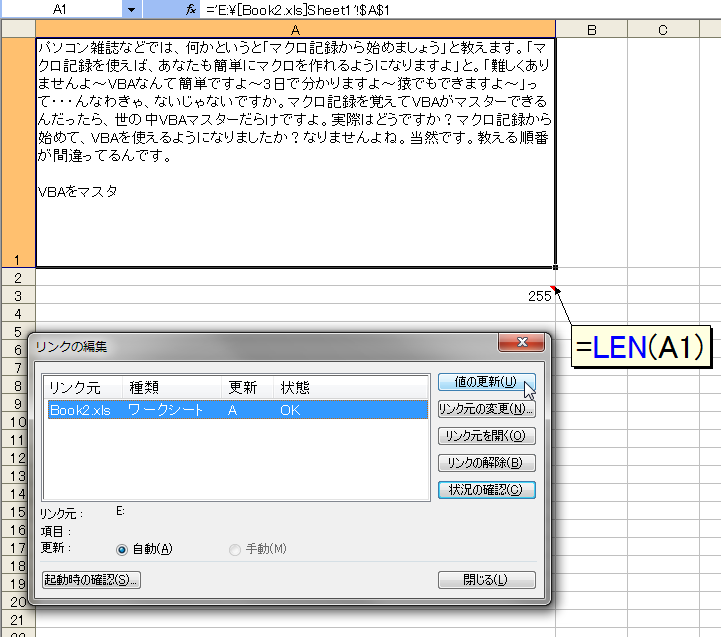This screenshot has width=721, height=637.
Task: Click the リンク元の変更(N)... button
Action: (x=486, y=409)
